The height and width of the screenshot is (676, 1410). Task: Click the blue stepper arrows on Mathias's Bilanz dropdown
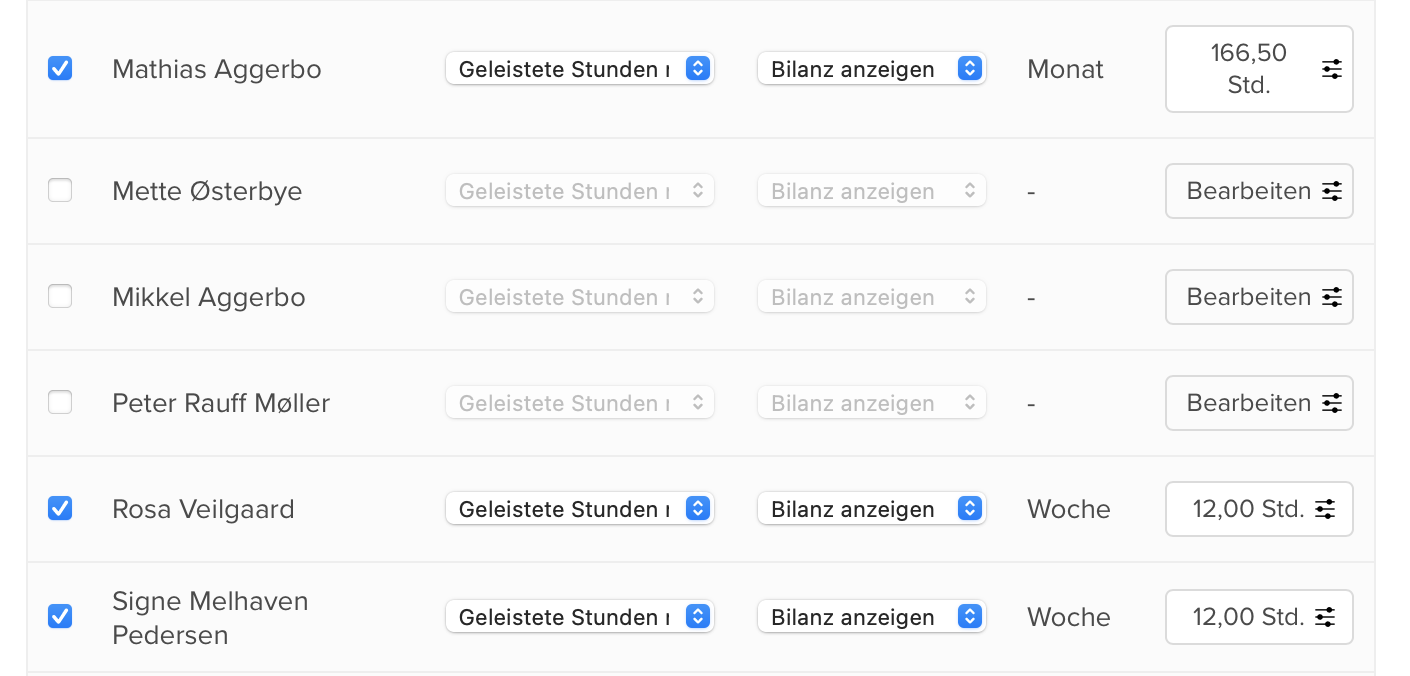point(967,69)
